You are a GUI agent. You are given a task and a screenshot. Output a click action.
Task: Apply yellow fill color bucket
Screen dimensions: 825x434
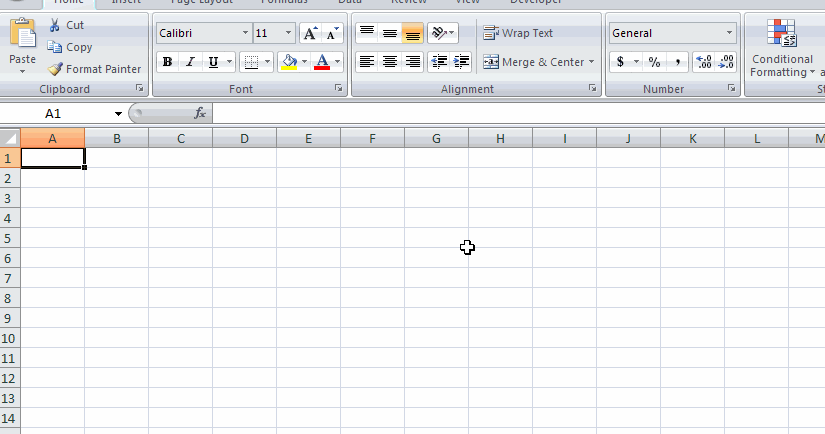(x=289, y=62)
